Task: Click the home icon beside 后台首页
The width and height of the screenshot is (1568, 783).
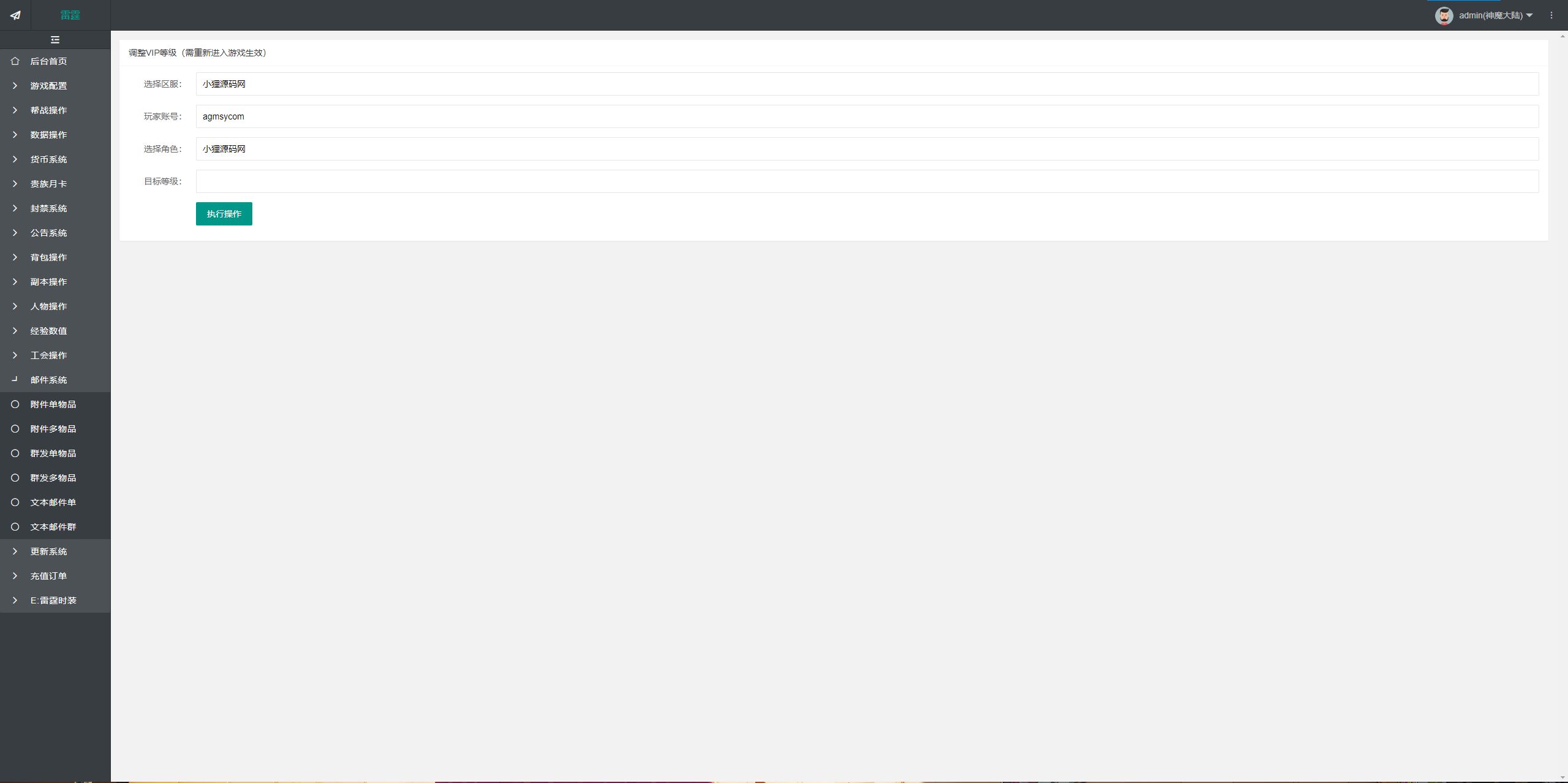Action: [15, 61]
